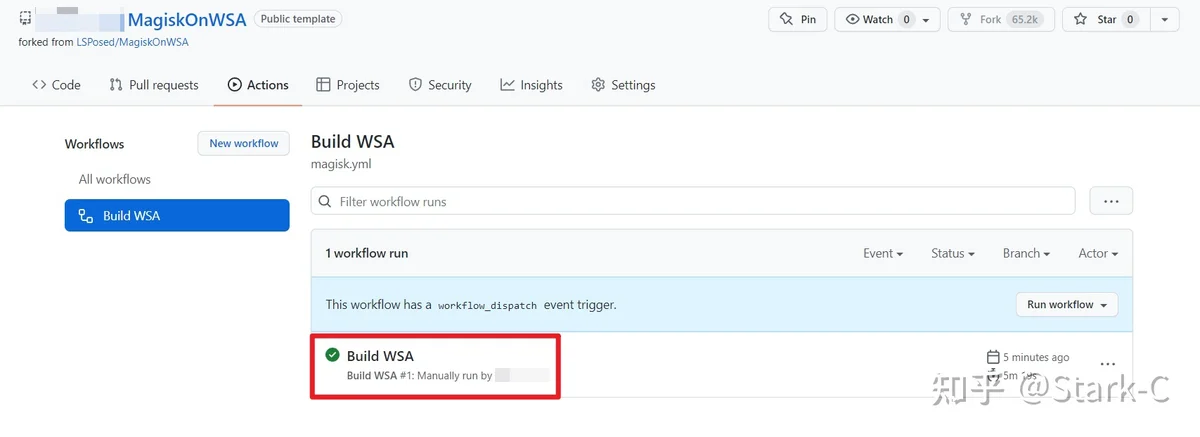Open the Insights tab
This screenshot has height=437, width=1200.
[x=532, y=85]
